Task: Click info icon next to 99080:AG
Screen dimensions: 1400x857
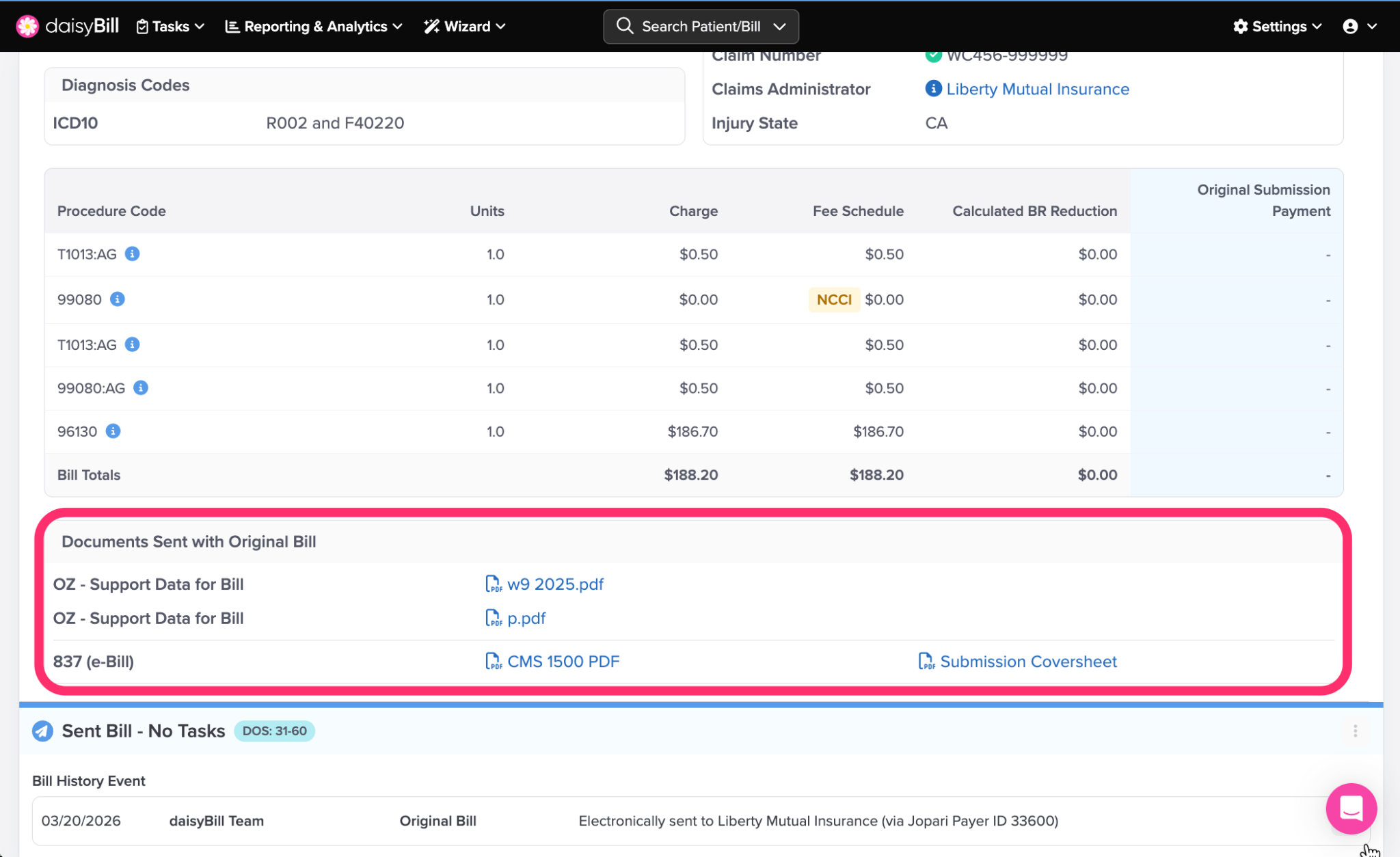Action: [141, 388]
